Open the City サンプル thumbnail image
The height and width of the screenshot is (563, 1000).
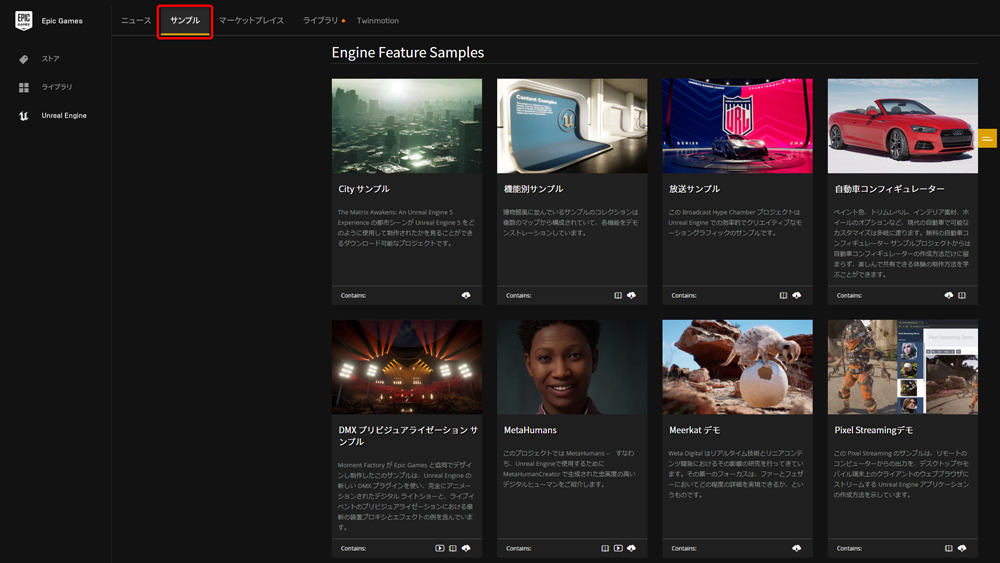click(x=407, y=126)
